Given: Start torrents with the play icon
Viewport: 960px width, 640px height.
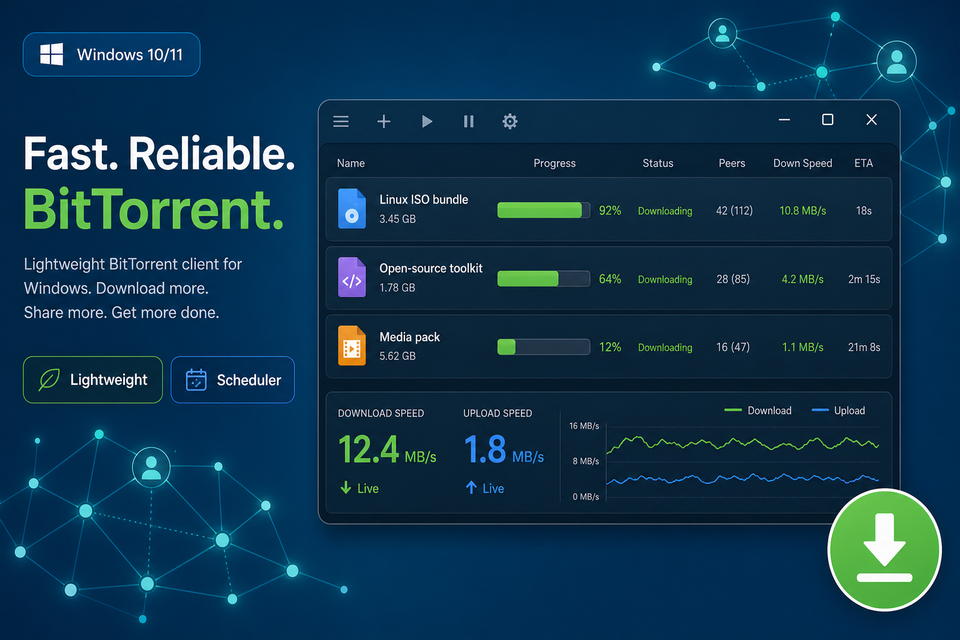Looking at the screenshot, I should pyautogui.click(x=427, y=121).
